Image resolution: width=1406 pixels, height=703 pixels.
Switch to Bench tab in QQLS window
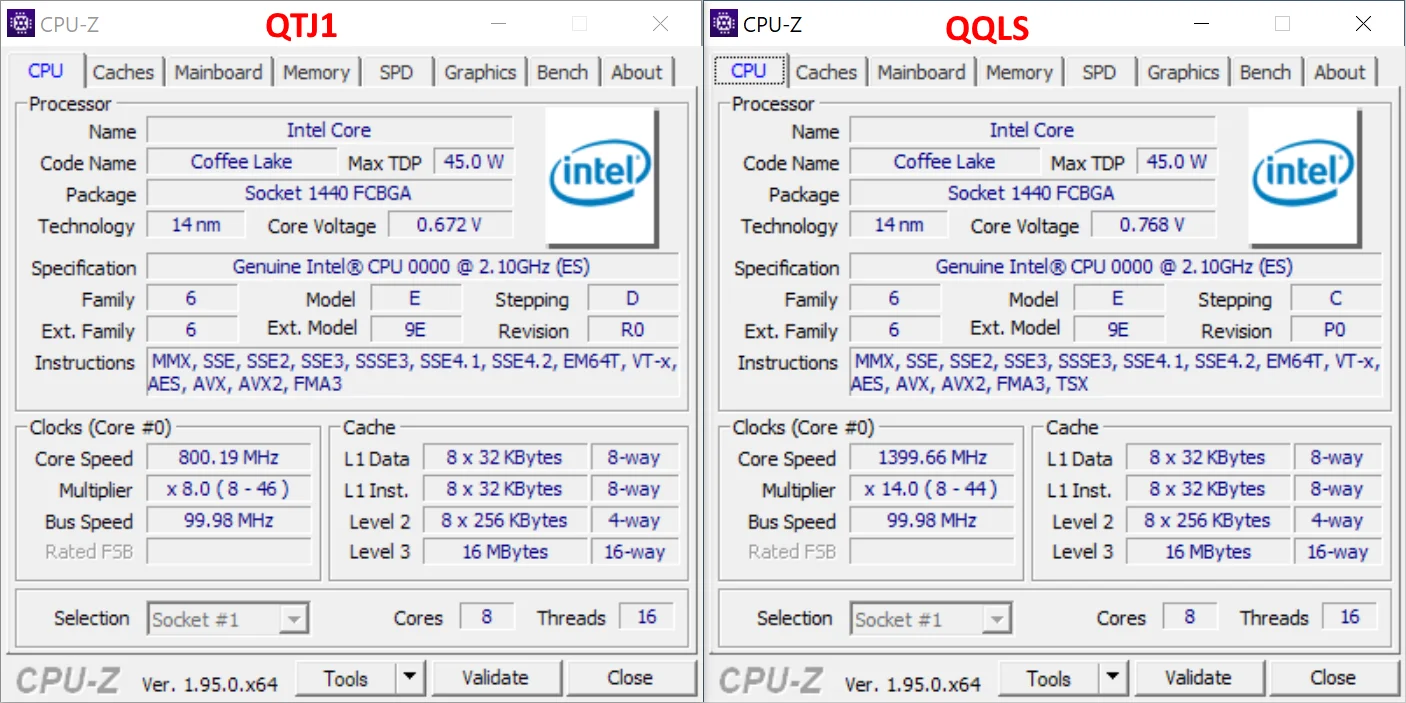coord(1265,72)
